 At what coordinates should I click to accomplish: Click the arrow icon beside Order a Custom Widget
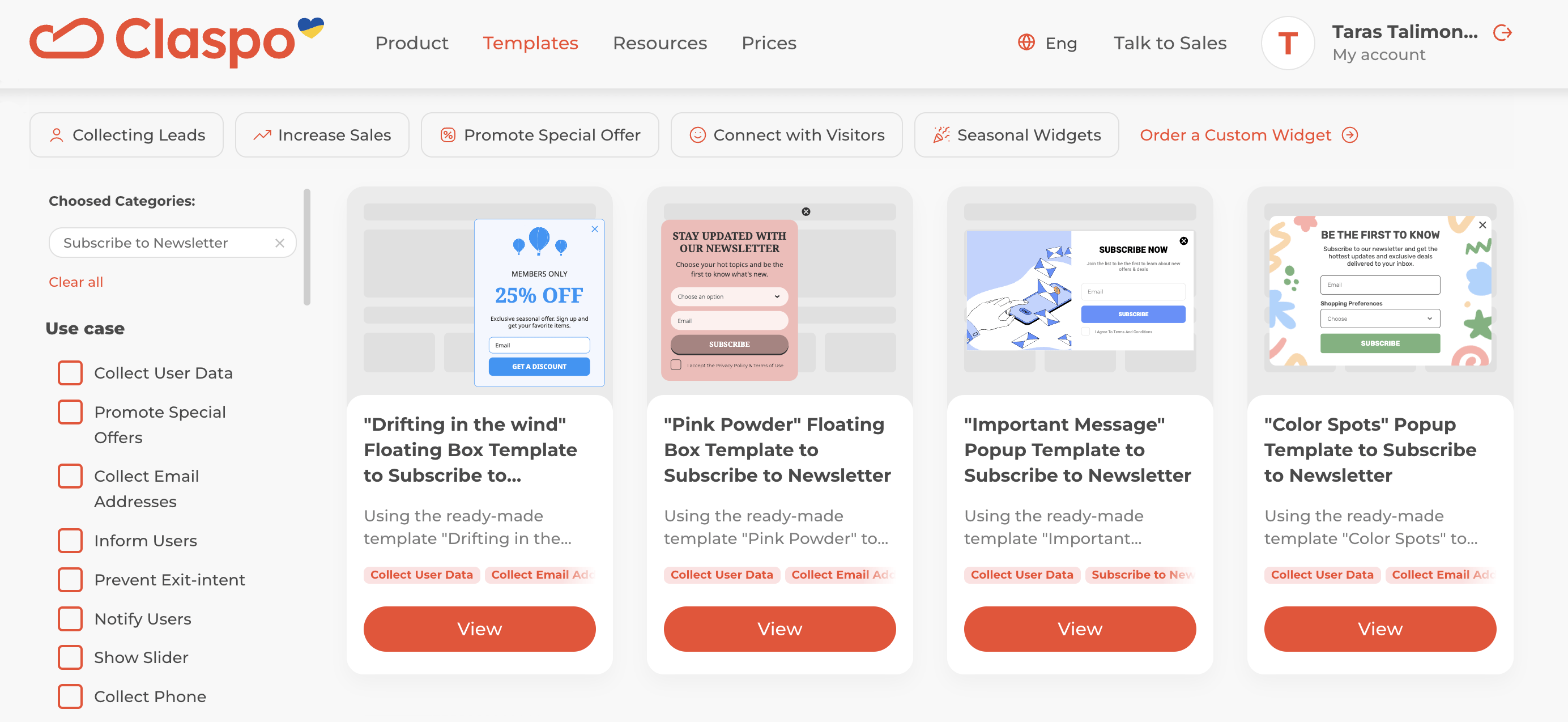1349,134
